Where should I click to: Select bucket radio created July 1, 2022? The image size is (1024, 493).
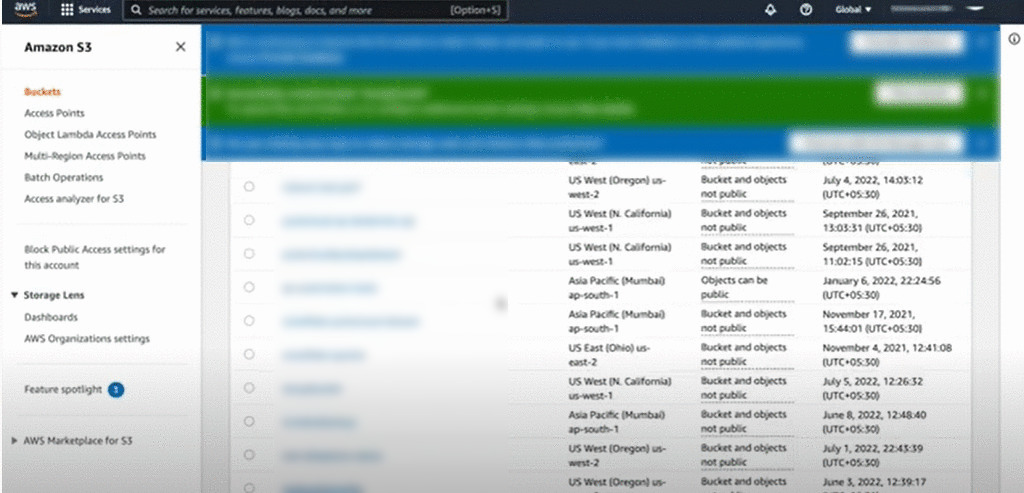249,454
